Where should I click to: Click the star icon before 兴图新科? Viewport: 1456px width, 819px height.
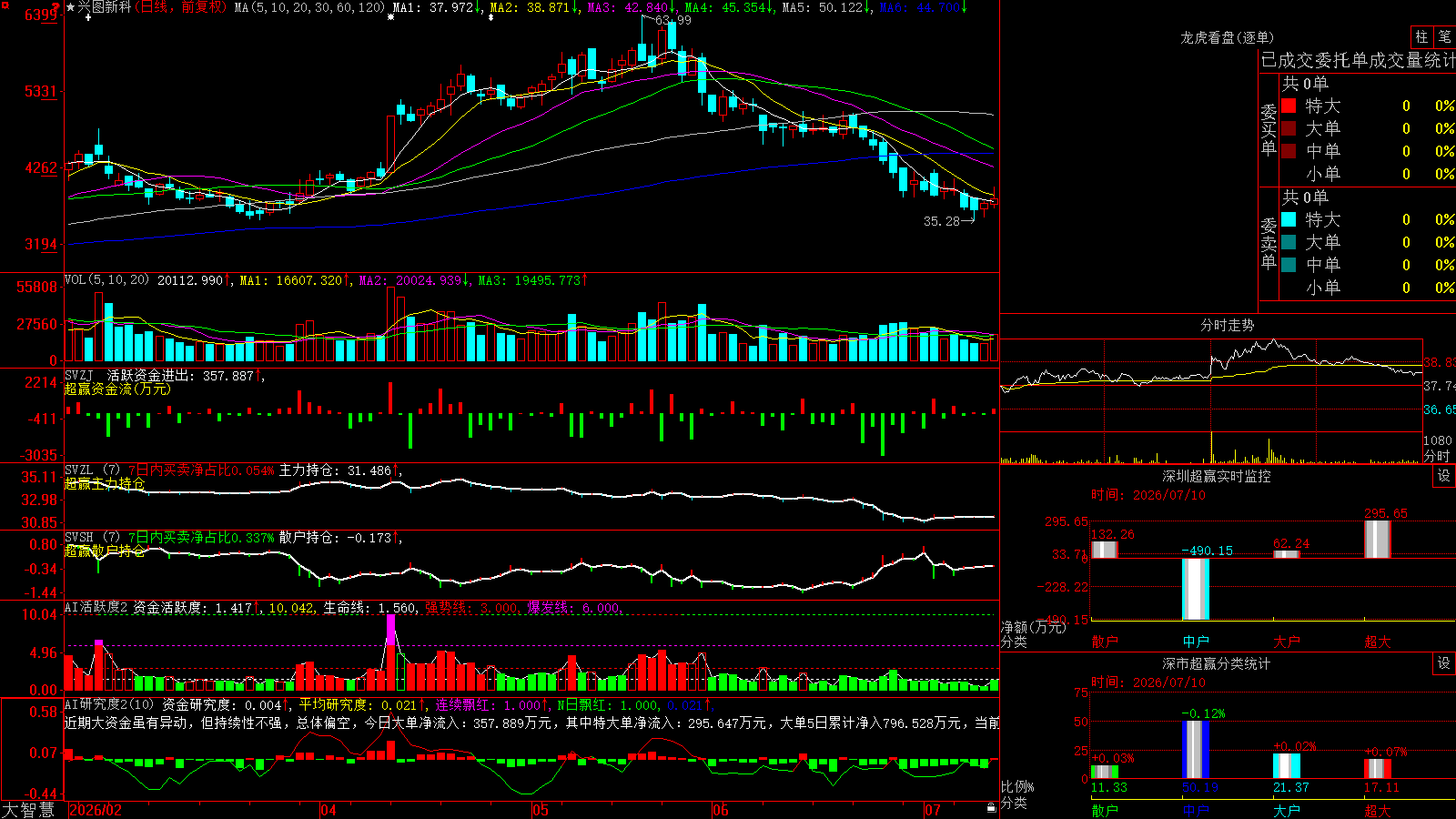click(x=71, y=7)
